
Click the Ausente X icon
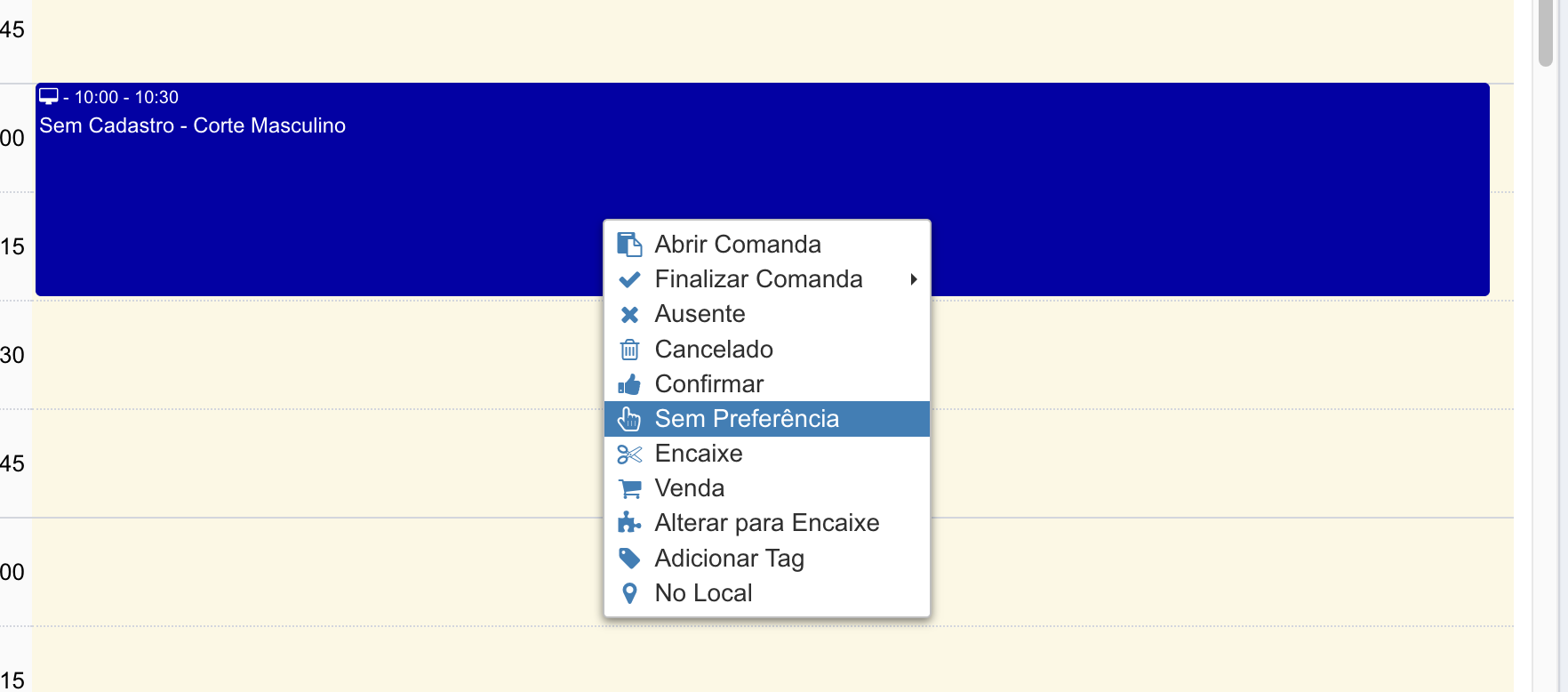pyautogui.click(x=629, y=315)
